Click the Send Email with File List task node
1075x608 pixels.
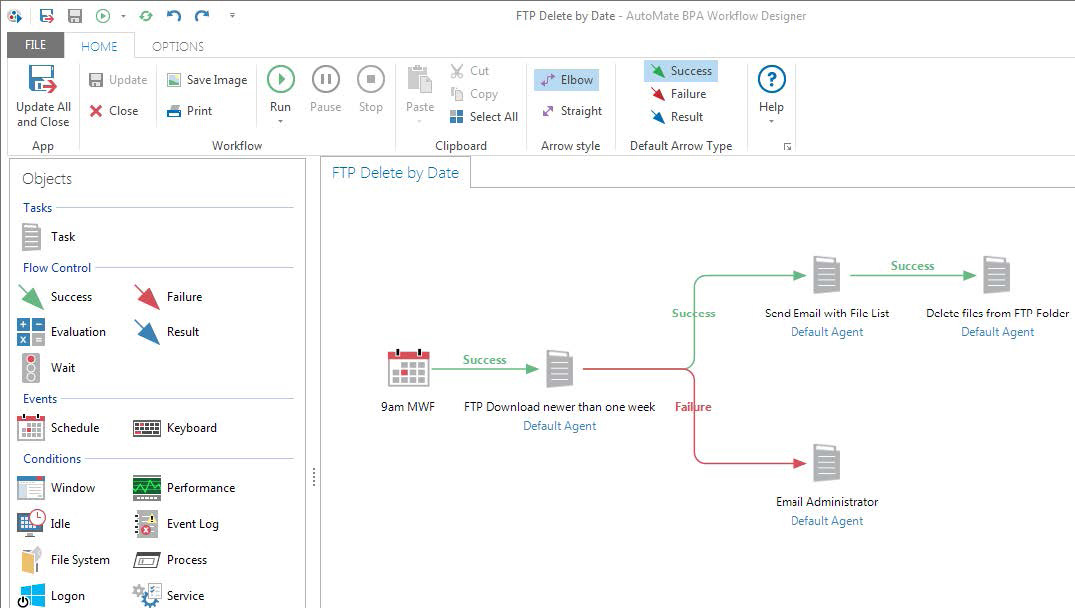pos(827,275)
